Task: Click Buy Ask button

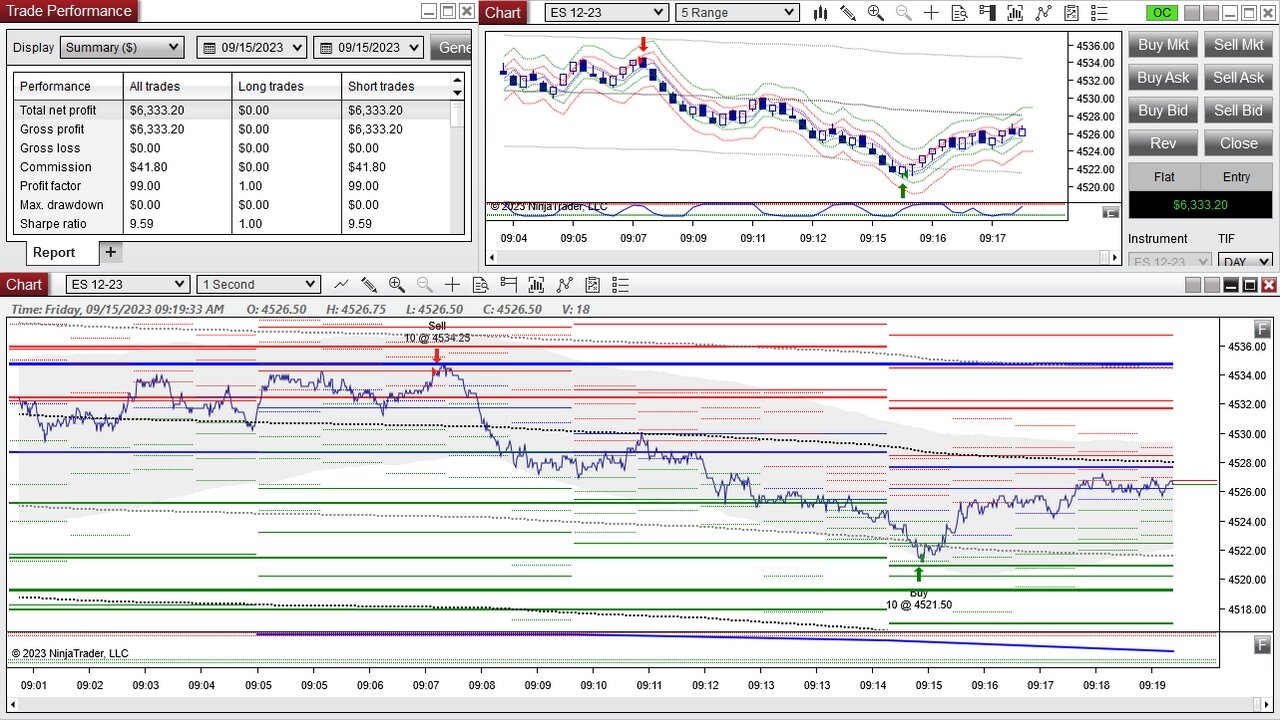Action: click(x=1163, y=78)
